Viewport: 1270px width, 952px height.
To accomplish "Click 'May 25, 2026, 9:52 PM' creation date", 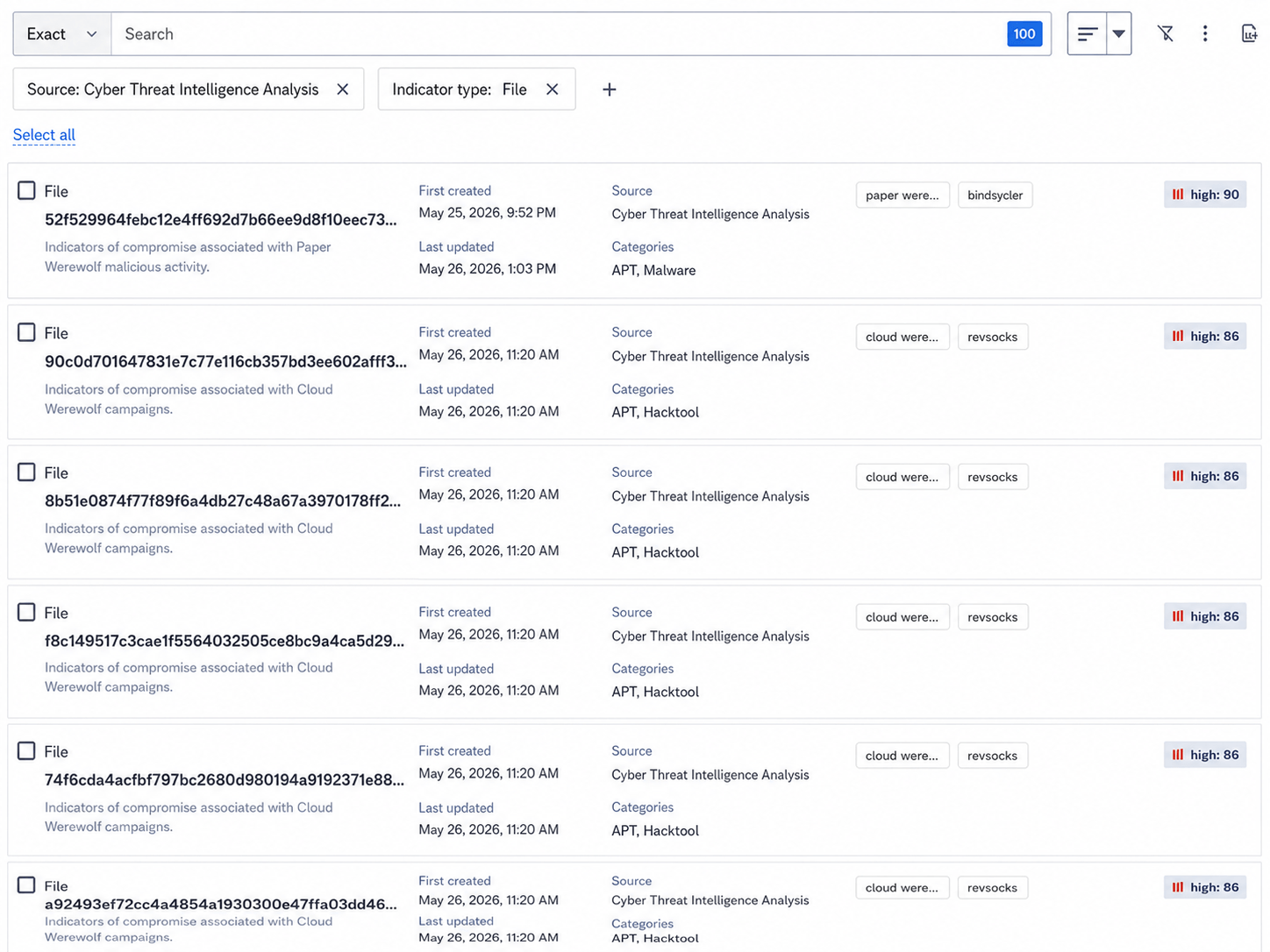I will [487, 212].
